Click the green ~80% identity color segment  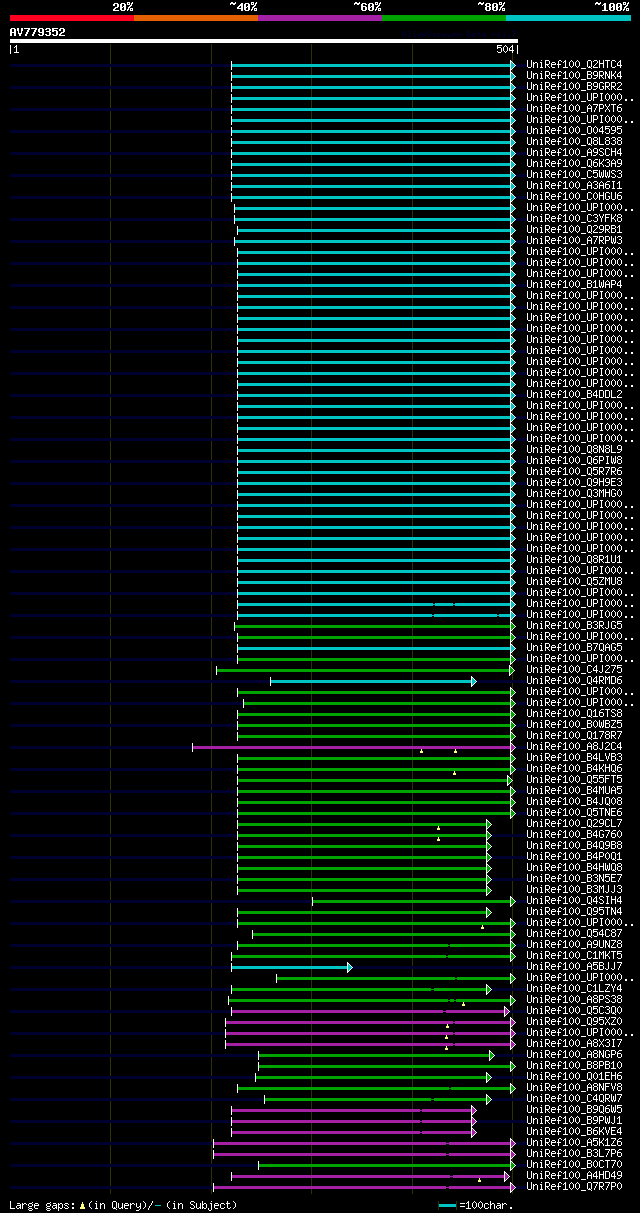[444, 17]
